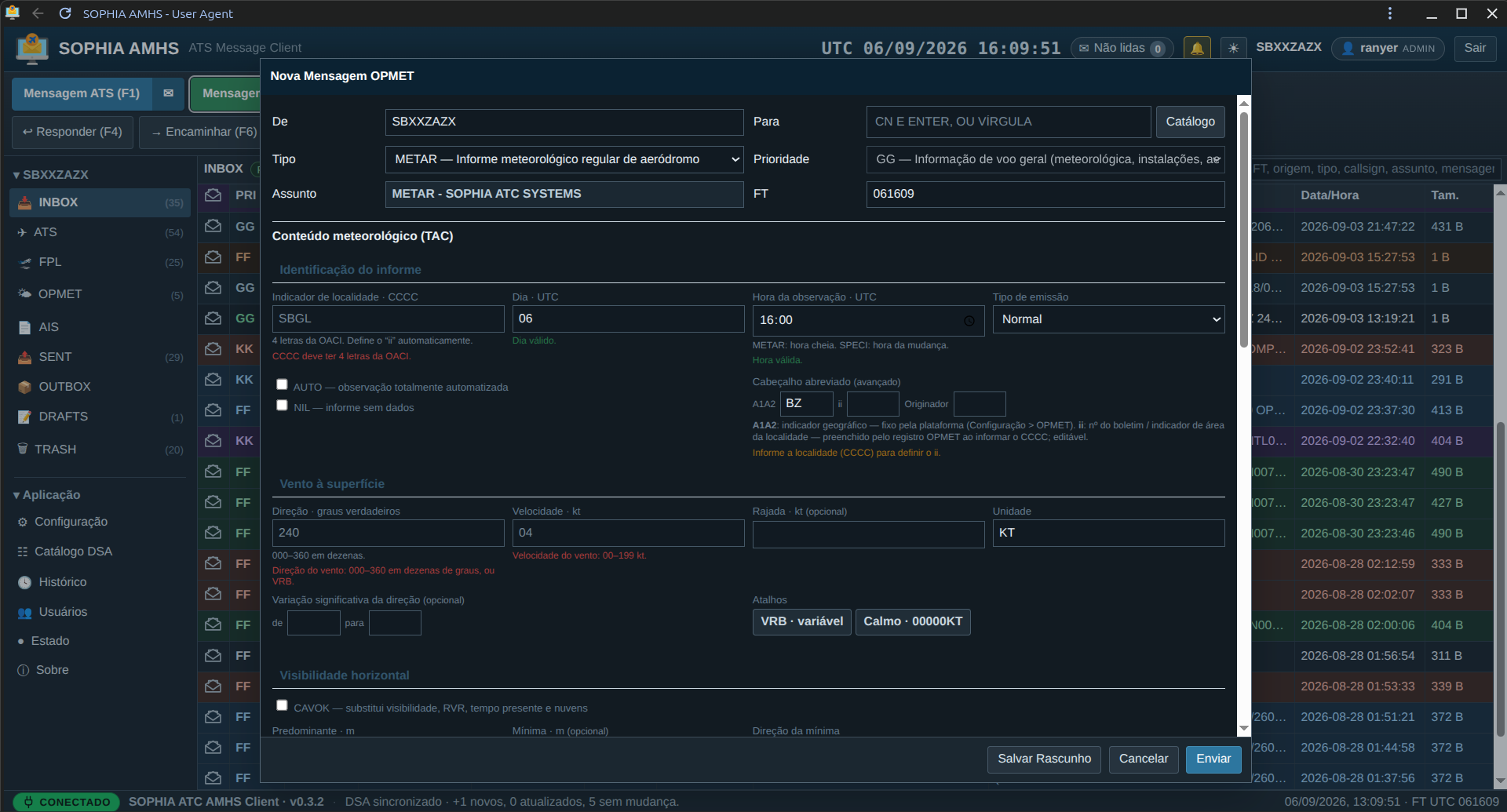Click the DRAFTS notepad icon
The width and height of the screenshot is (1507, 812).
click(24, 417)
